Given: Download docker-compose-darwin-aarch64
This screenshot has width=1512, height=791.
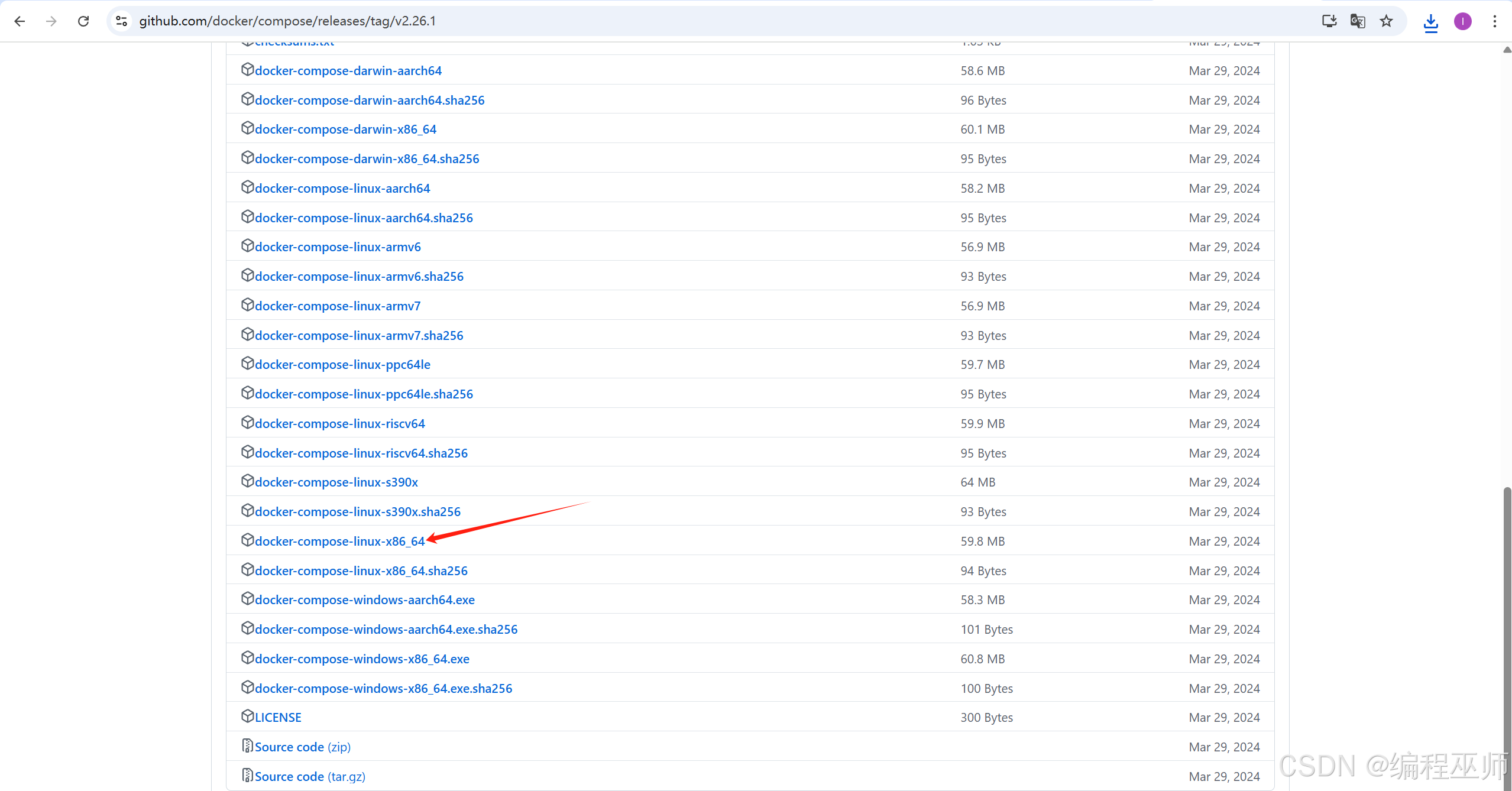Looking at the screenshot, I should [x=348, y=71].
